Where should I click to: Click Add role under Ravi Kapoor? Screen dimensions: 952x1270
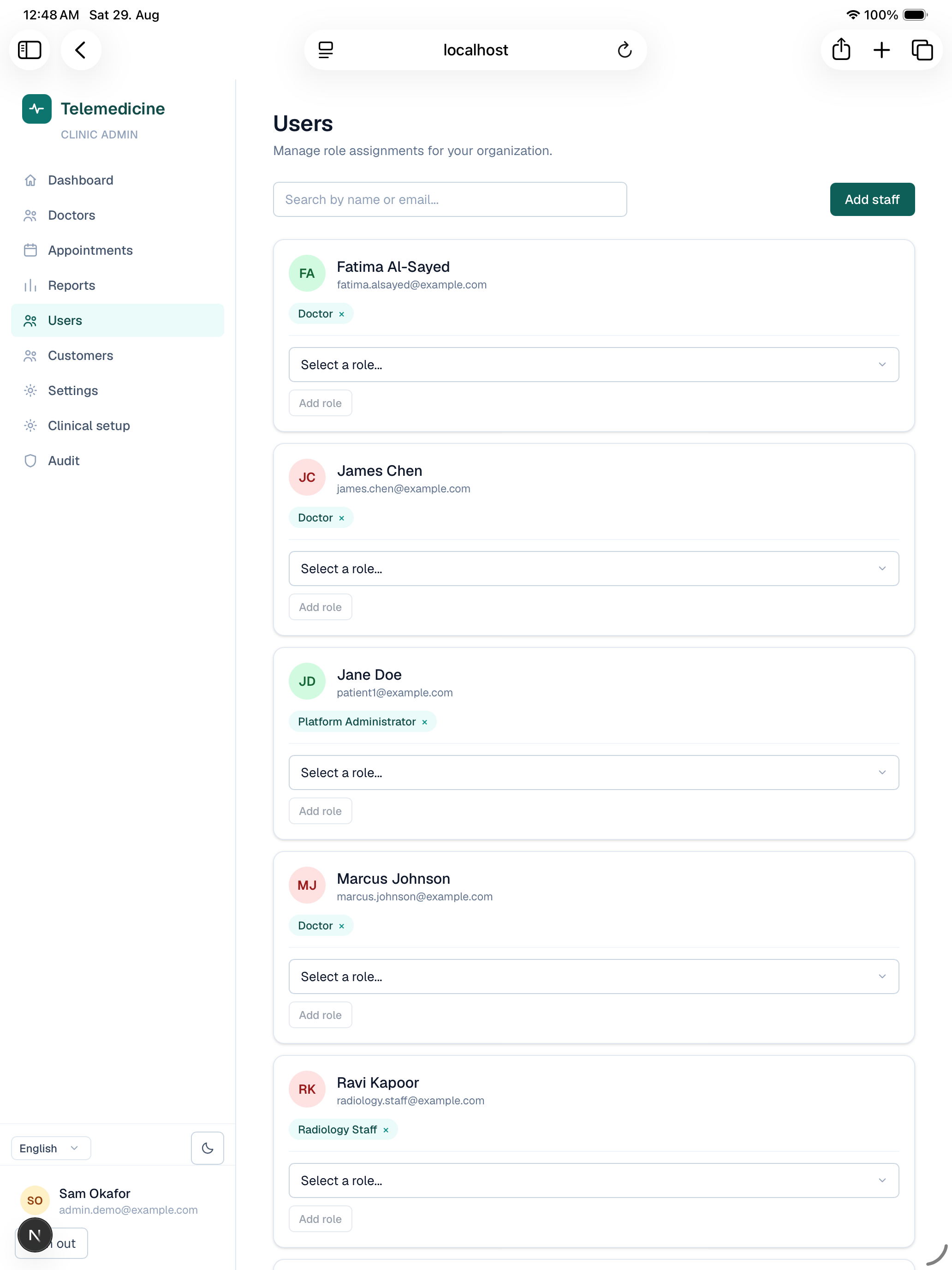tap(320, 1219)
